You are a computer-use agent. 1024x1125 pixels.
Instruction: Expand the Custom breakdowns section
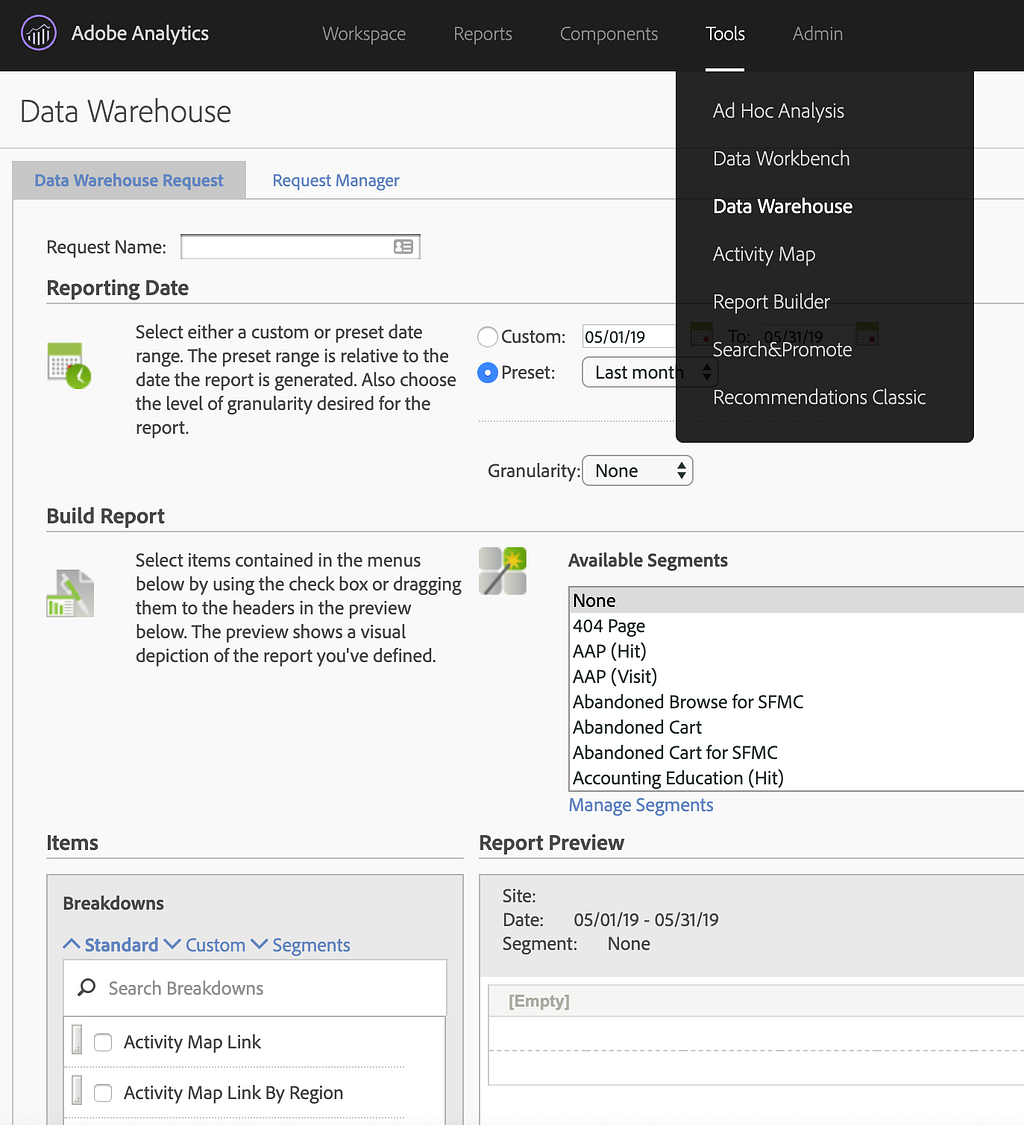coord(204,945)
